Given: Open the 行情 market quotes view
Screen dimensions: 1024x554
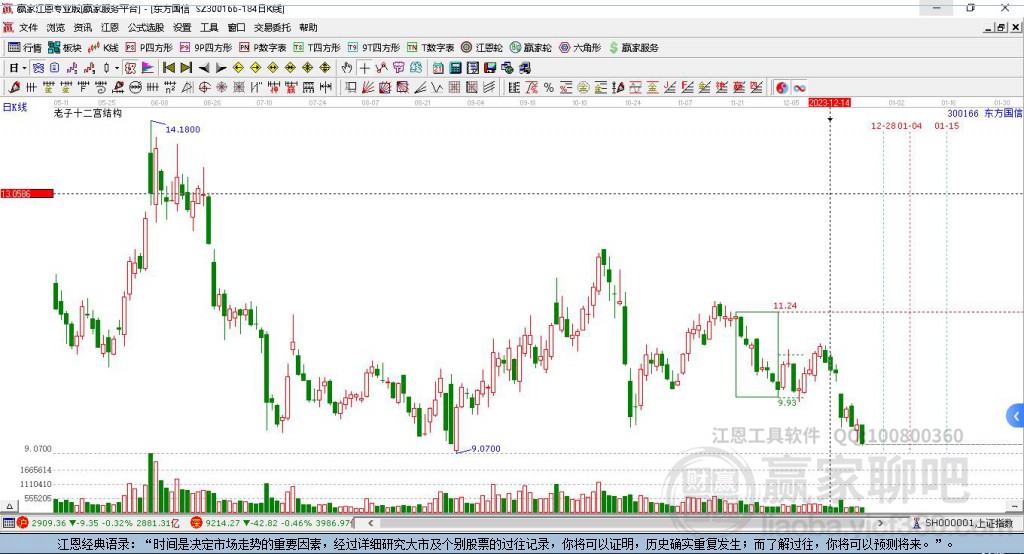Looking at the screenshot, I should (25, 47).
